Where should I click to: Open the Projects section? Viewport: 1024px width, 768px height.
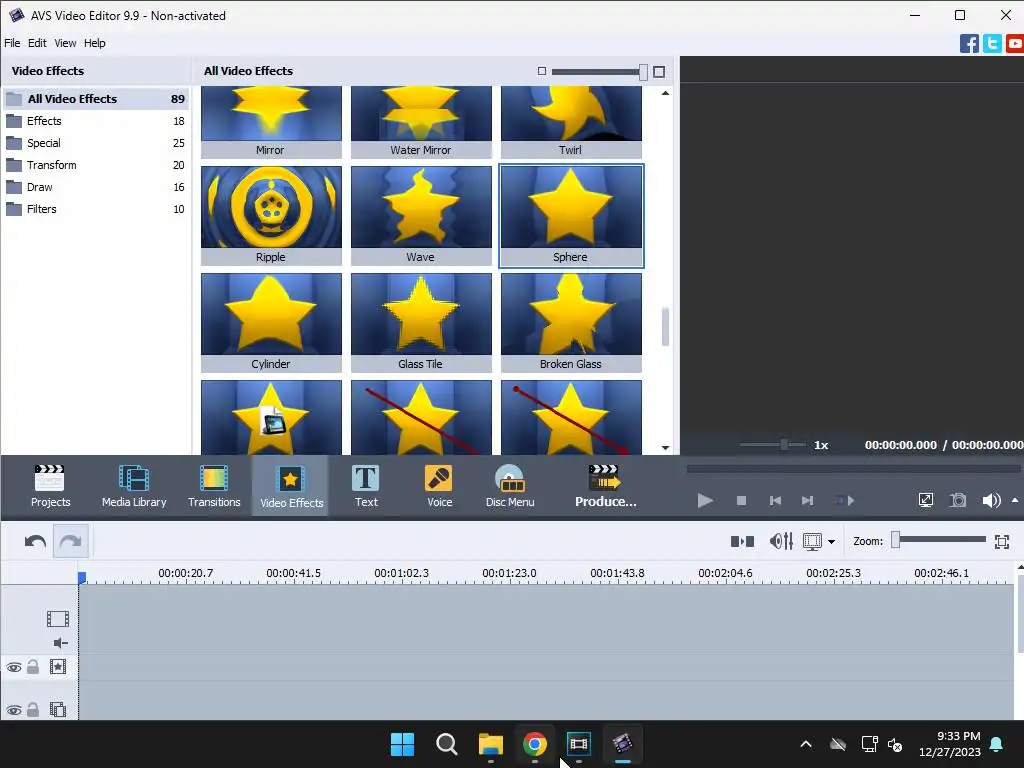(50, 486)
